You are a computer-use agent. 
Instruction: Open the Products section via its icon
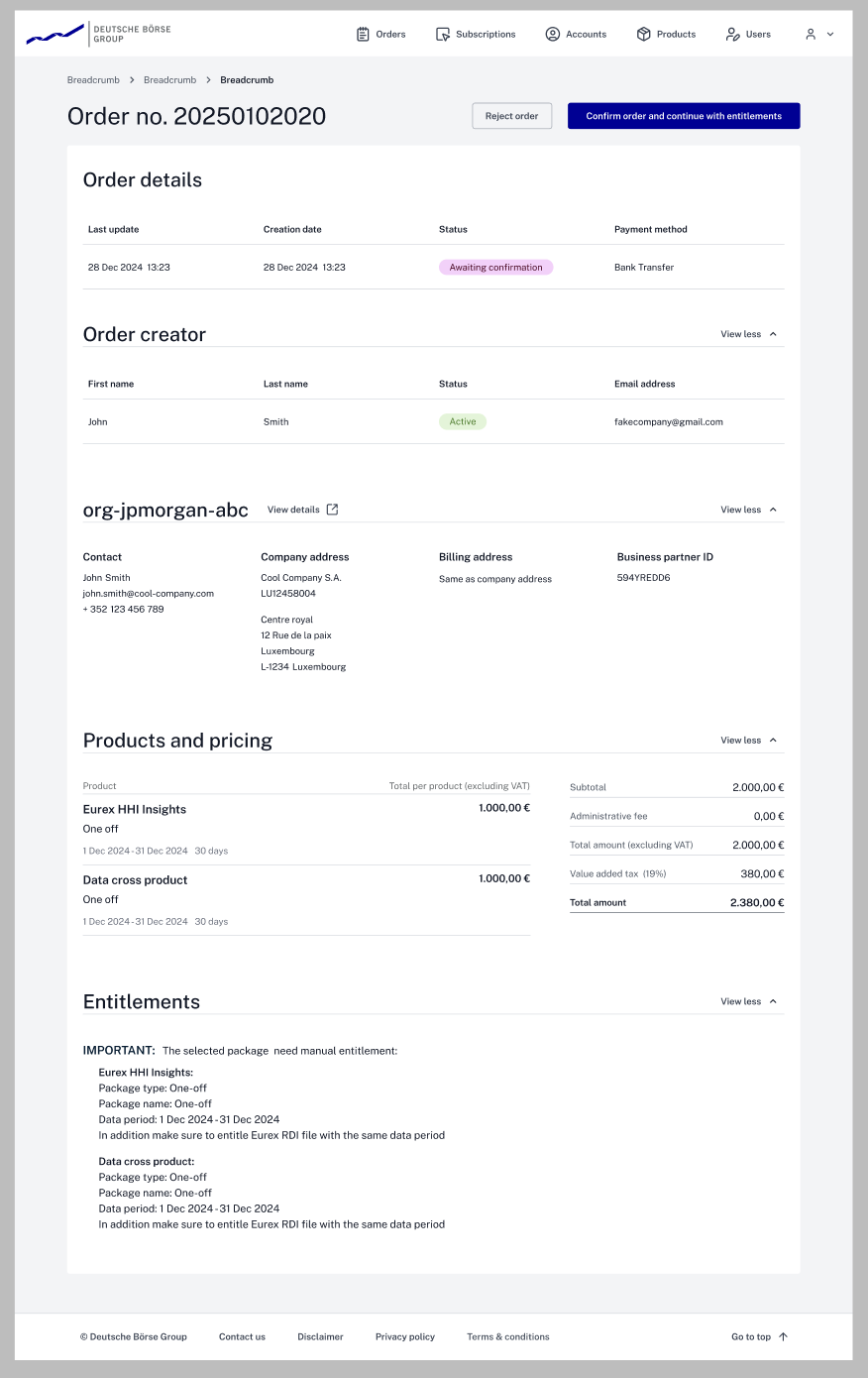[x=642, y=33]
